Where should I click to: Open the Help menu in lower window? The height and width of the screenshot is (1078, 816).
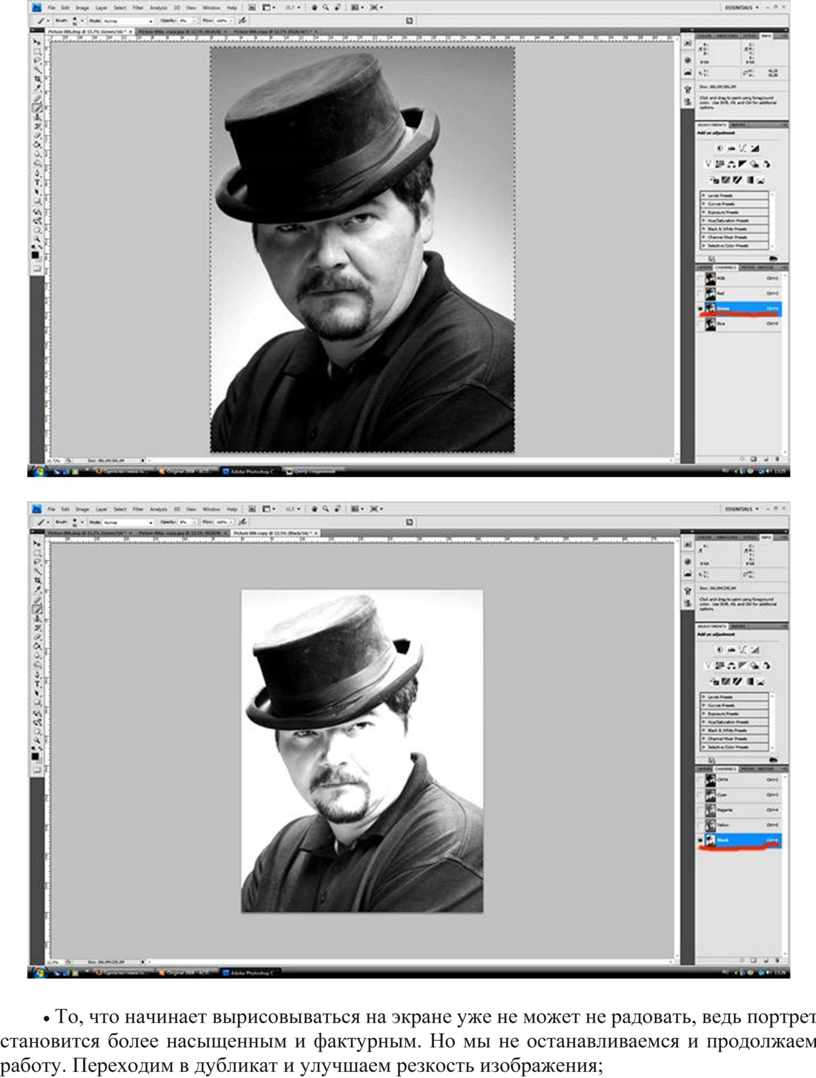point(232,509)
